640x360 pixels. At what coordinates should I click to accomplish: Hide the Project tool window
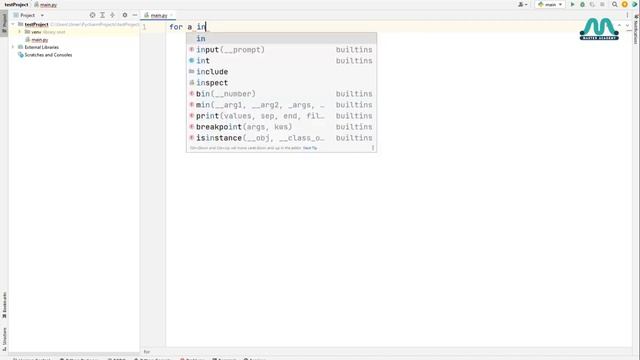click(135, 15)
